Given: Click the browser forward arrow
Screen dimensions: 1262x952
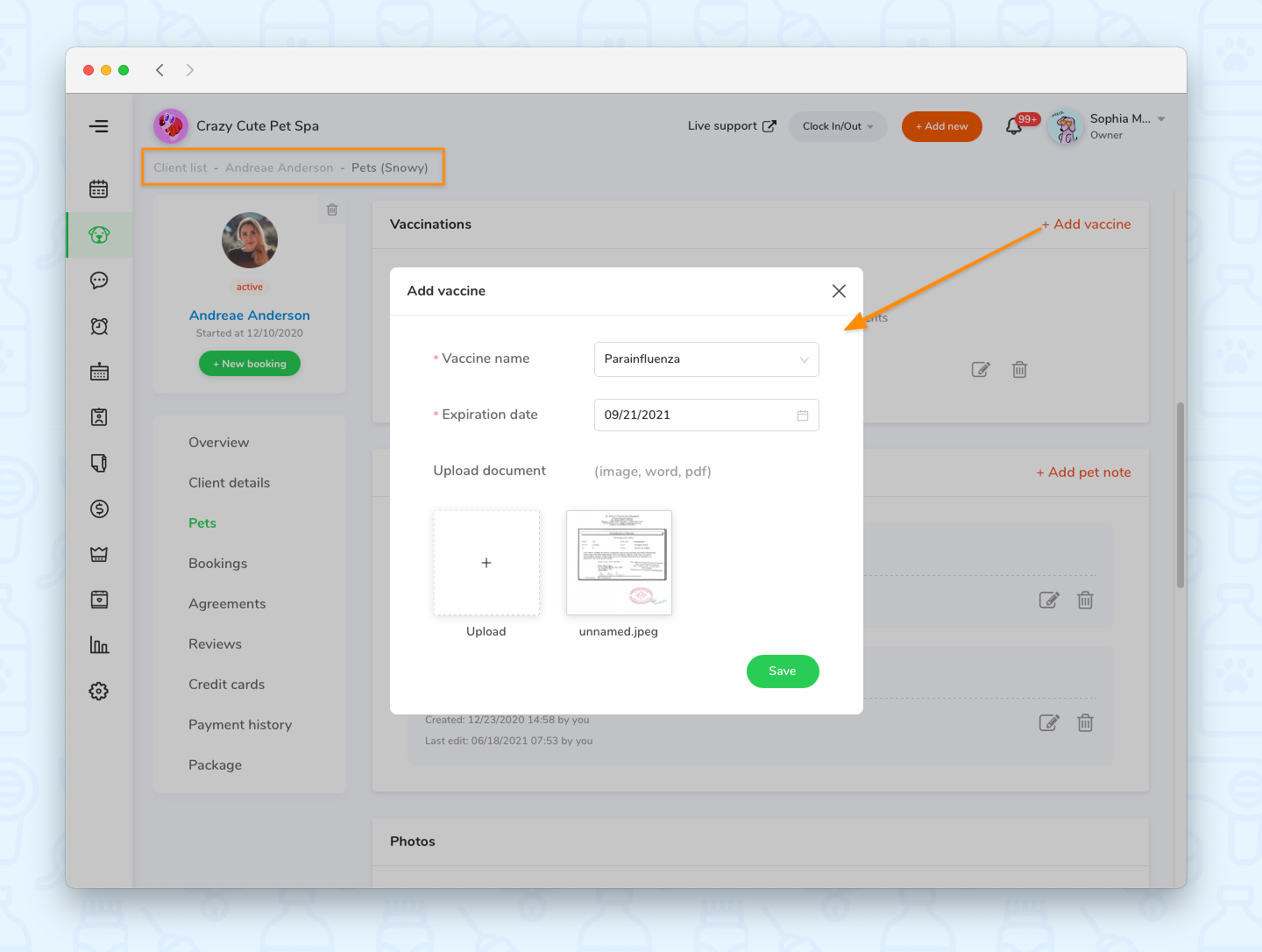Looking at the screenshot, I should (189, 70).
